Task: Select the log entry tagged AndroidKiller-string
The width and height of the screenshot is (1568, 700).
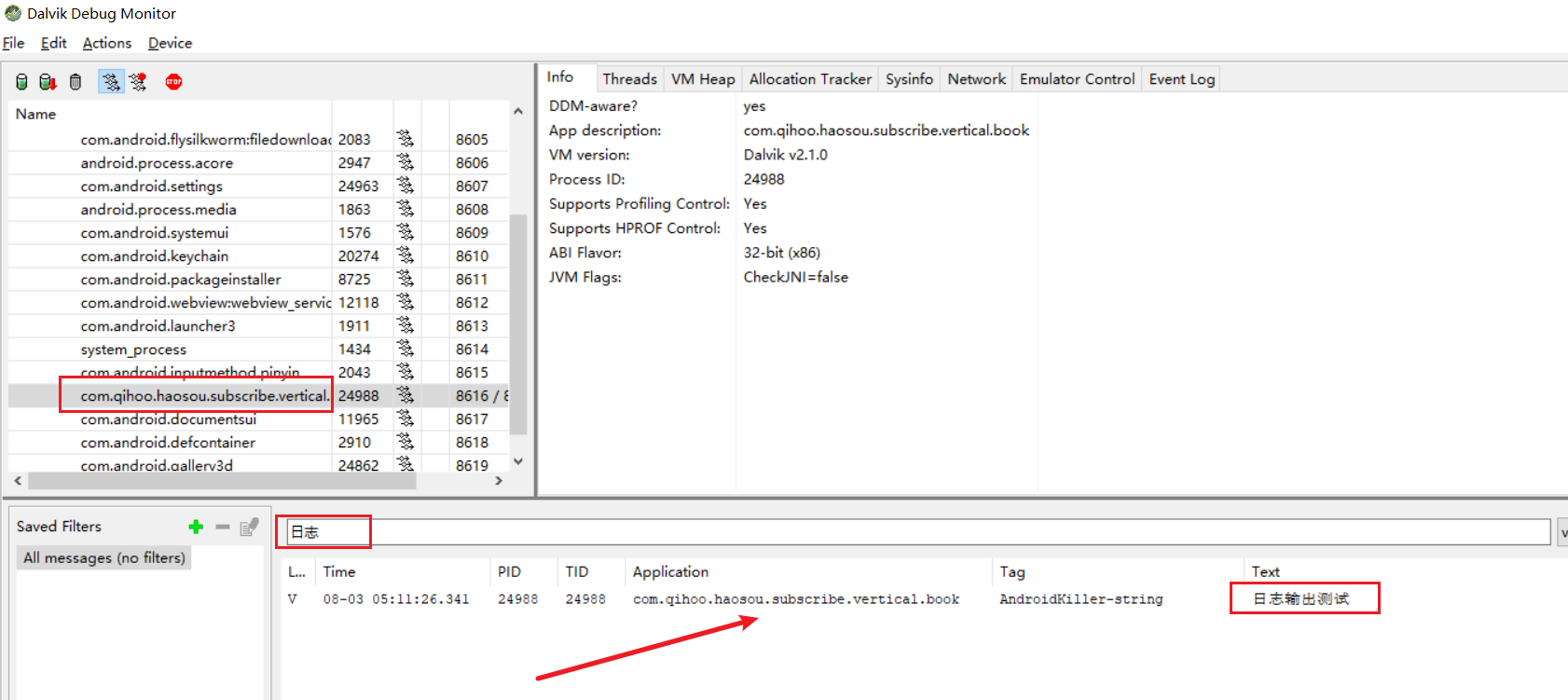Action: (1081, 599)
